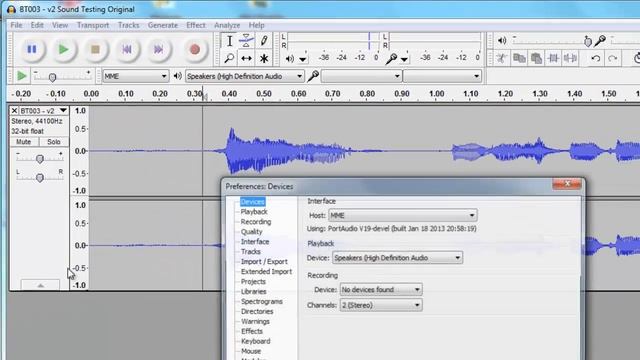Screen dimensions: 640x360
Task: Open the Recording Device dropdown showing No devices found
Action: coord(381,289)
